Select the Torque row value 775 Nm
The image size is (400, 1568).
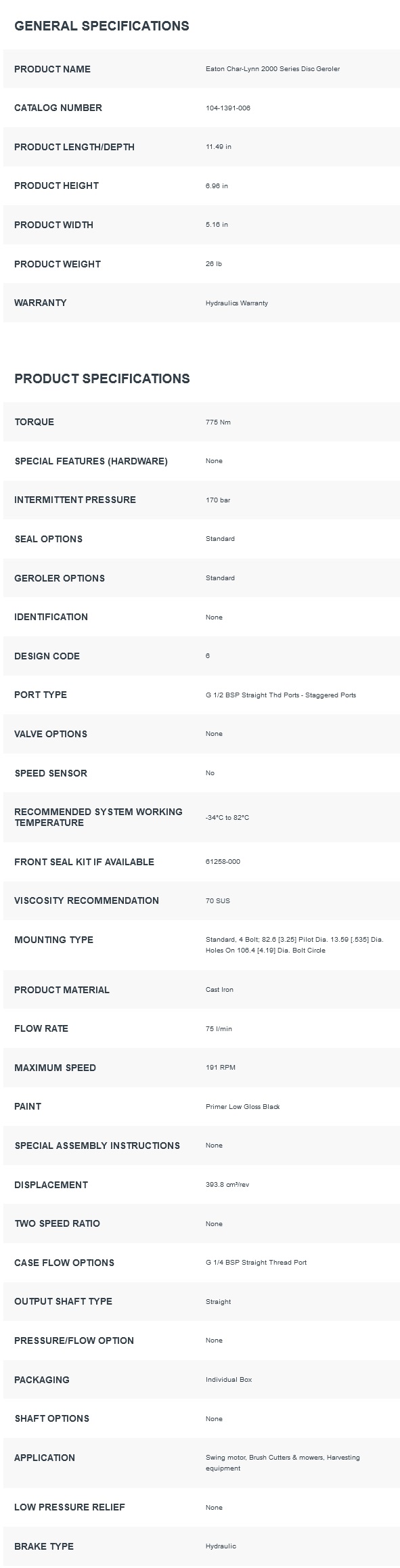218,422
